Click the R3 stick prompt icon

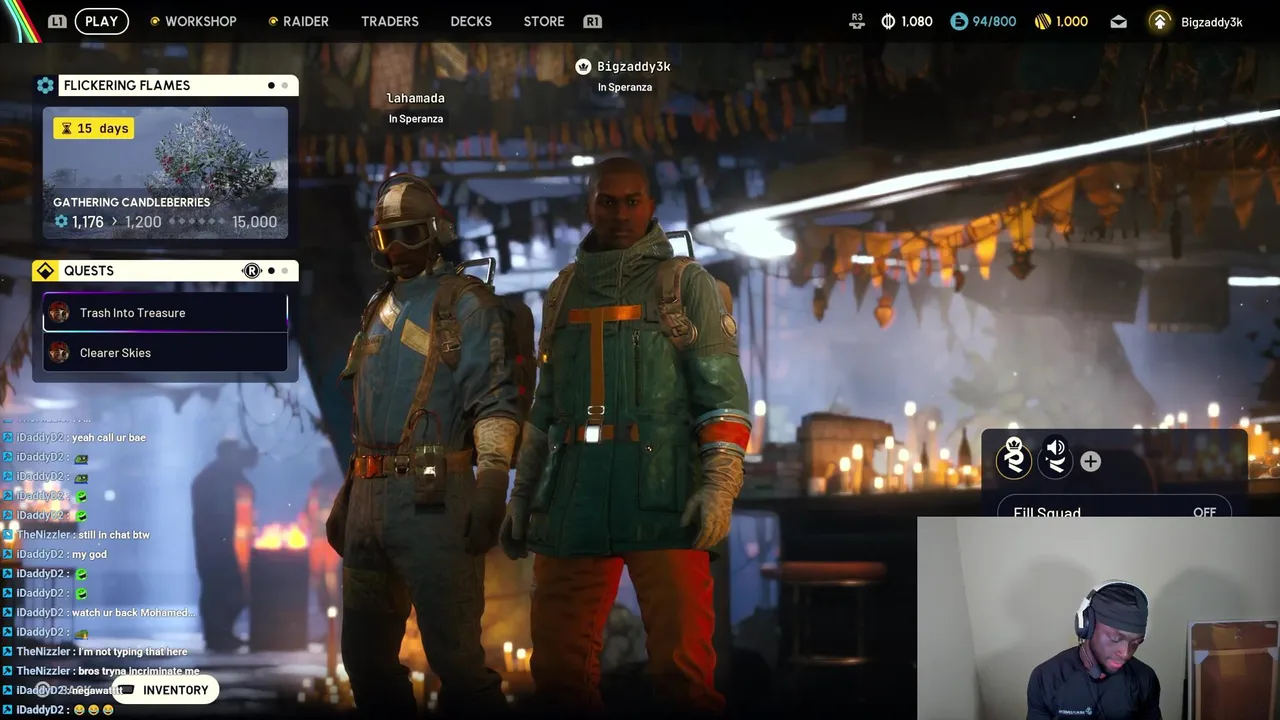856,20
